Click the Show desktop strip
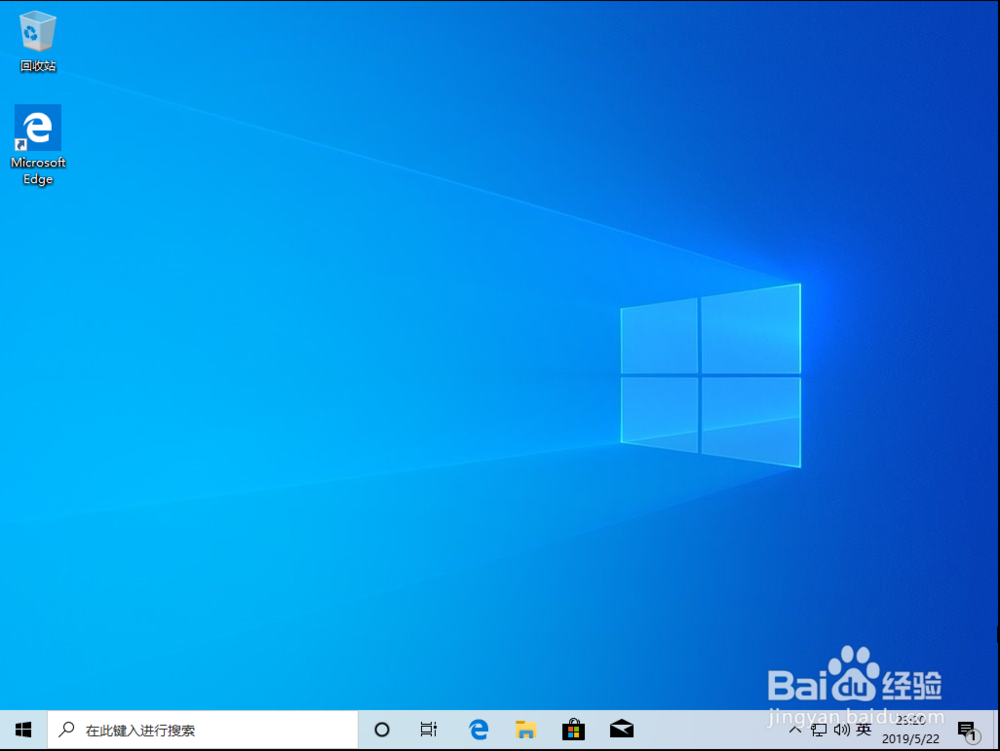The height and width of the screenshot is (751, 1000). (x=996, y=730)
